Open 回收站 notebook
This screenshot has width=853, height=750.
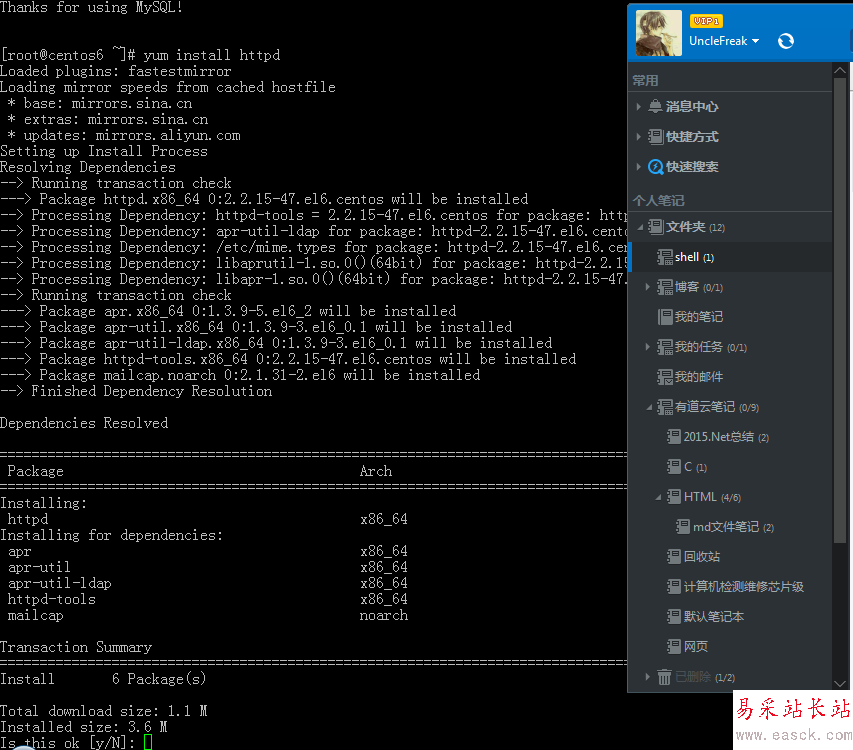[702, 556]
